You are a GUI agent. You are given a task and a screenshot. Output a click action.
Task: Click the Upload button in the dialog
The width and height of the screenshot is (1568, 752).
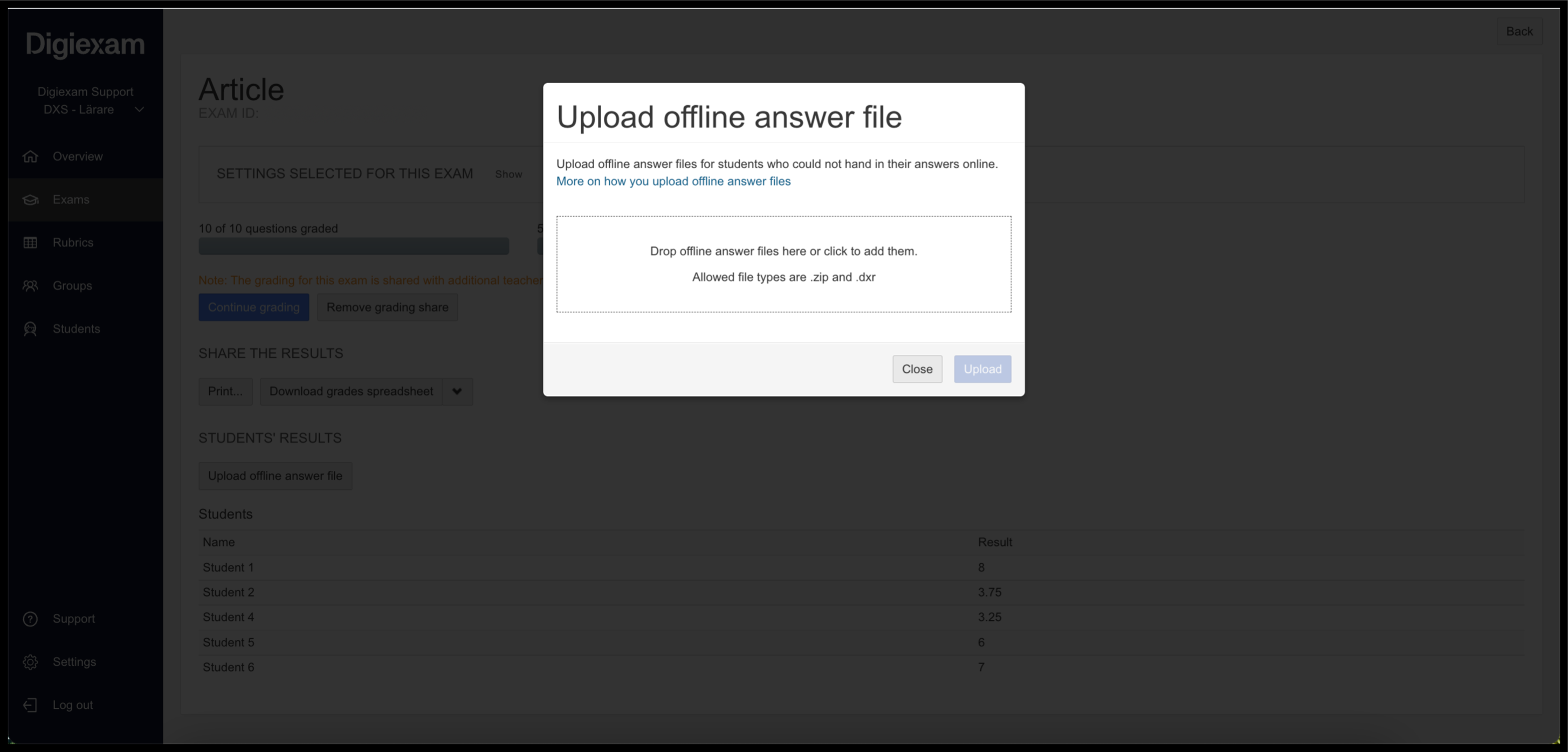point(982,369)
